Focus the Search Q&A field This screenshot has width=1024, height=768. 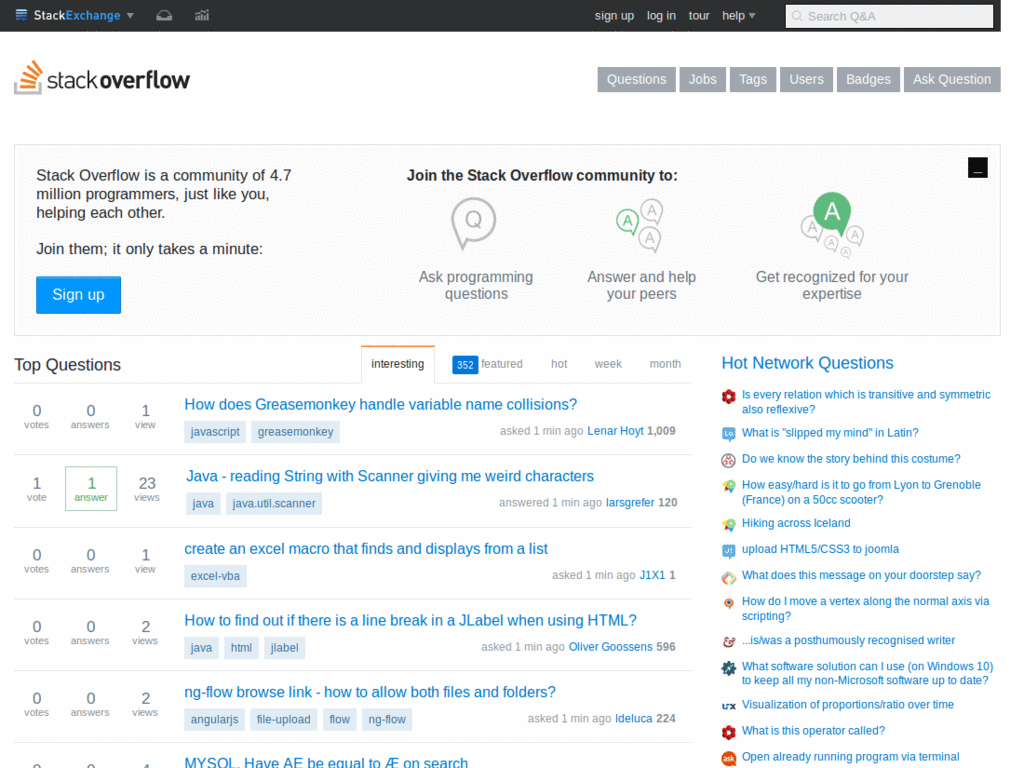click(x=889, y=16)
